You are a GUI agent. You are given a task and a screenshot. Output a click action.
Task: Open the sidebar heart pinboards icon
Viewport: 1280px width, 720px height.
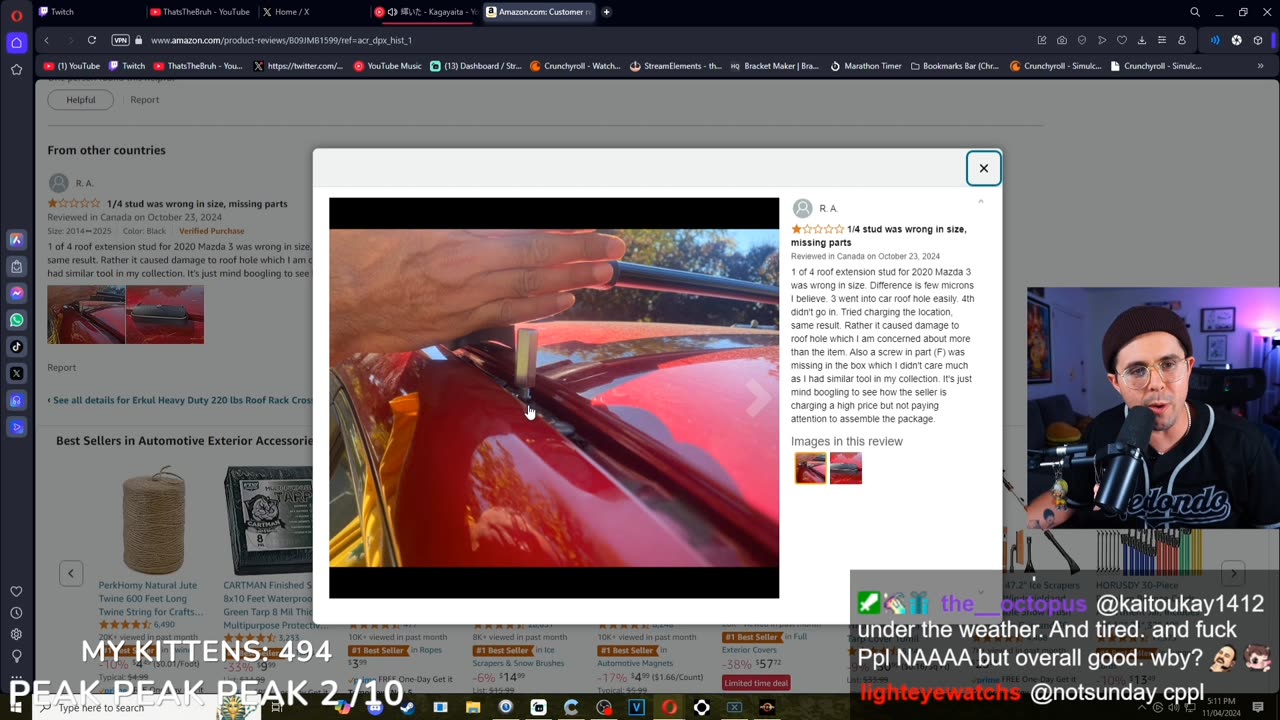point(16,591)
